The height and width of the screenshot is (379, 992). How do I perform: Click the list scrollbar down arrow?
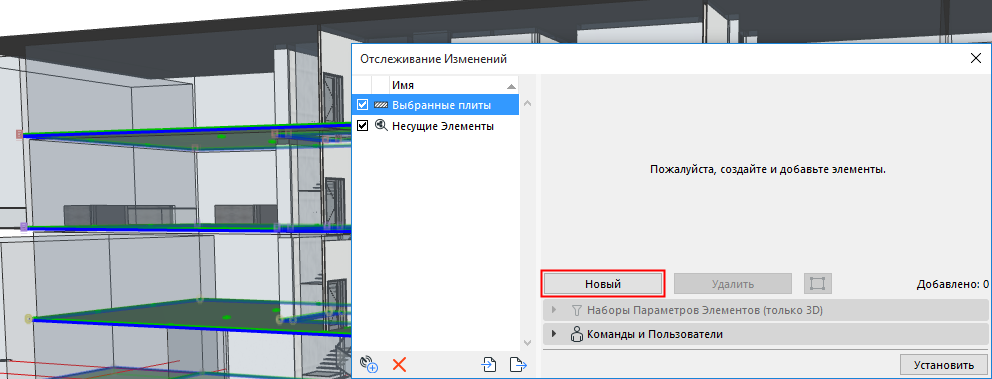click(x=529, y=342)
